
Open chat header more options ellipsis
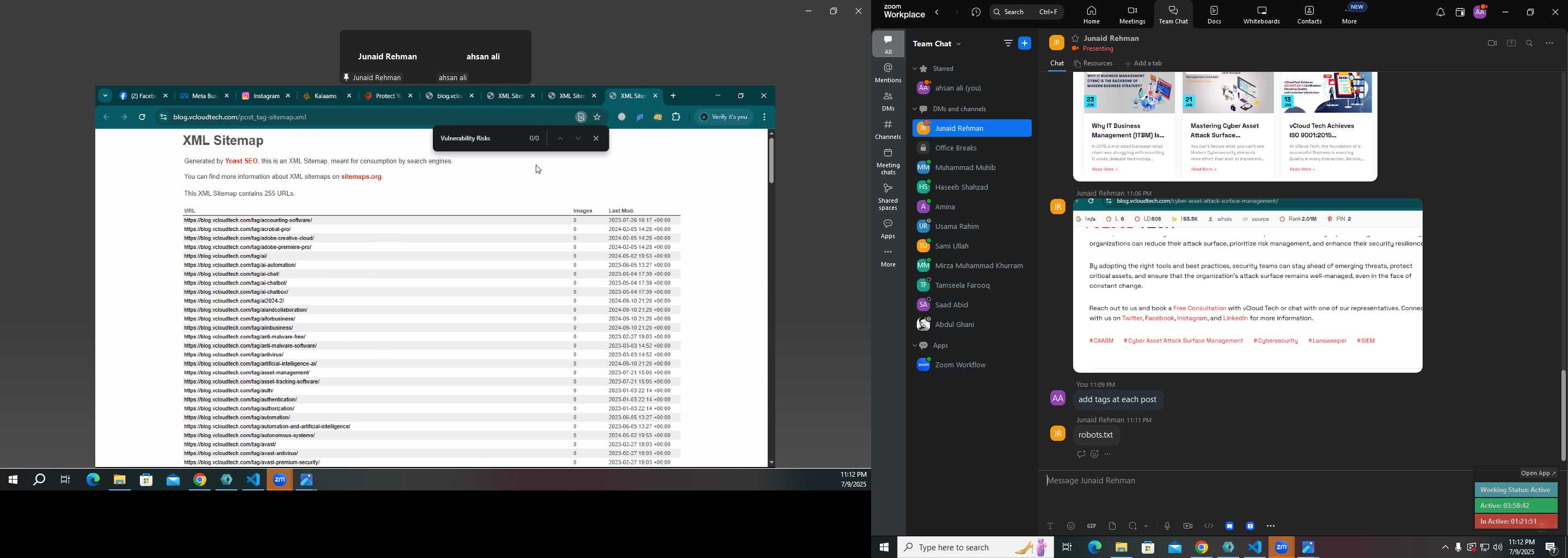1549,43
